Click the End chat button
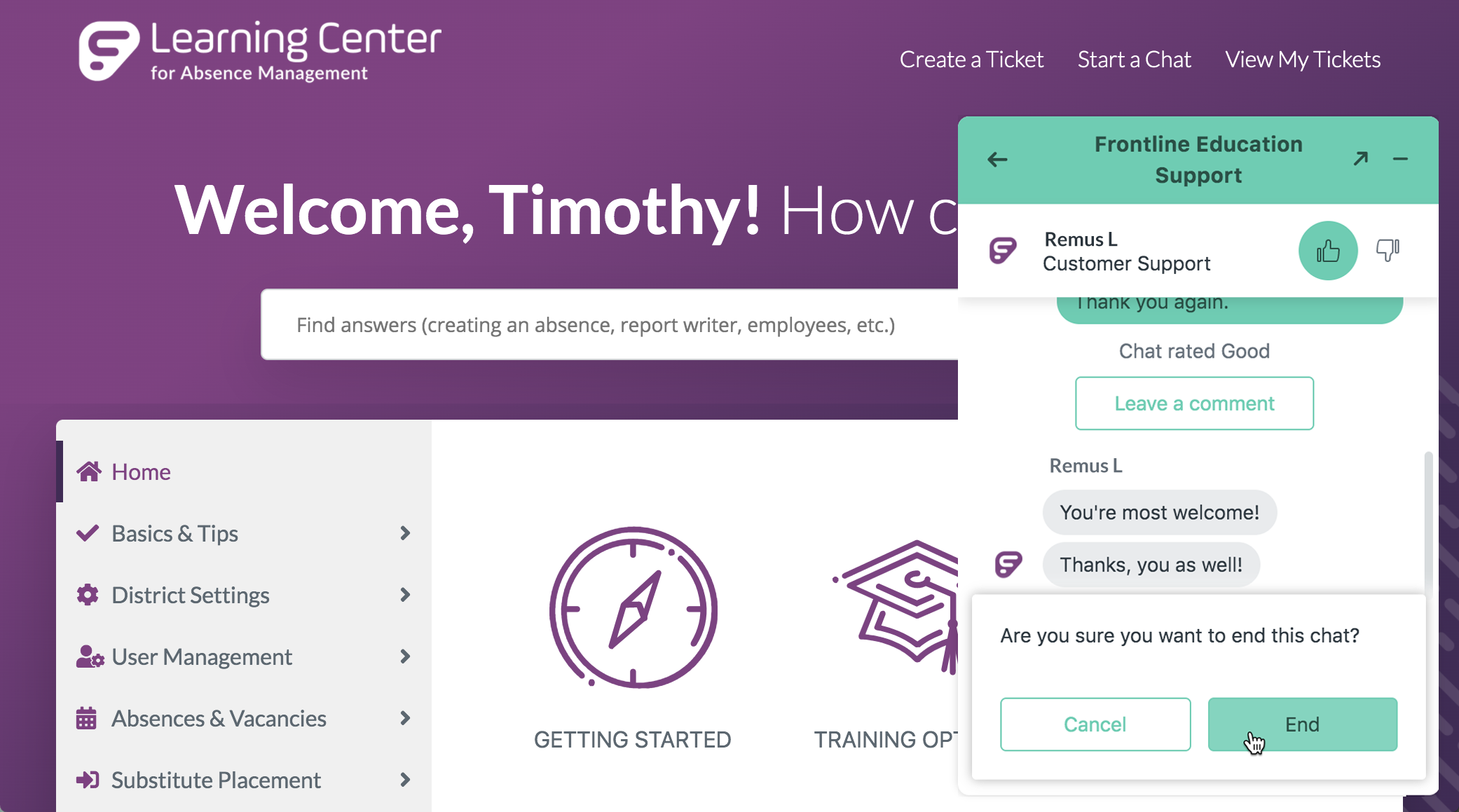The width and height of the screenshot is (1459, 812). tap(1302, 724)
